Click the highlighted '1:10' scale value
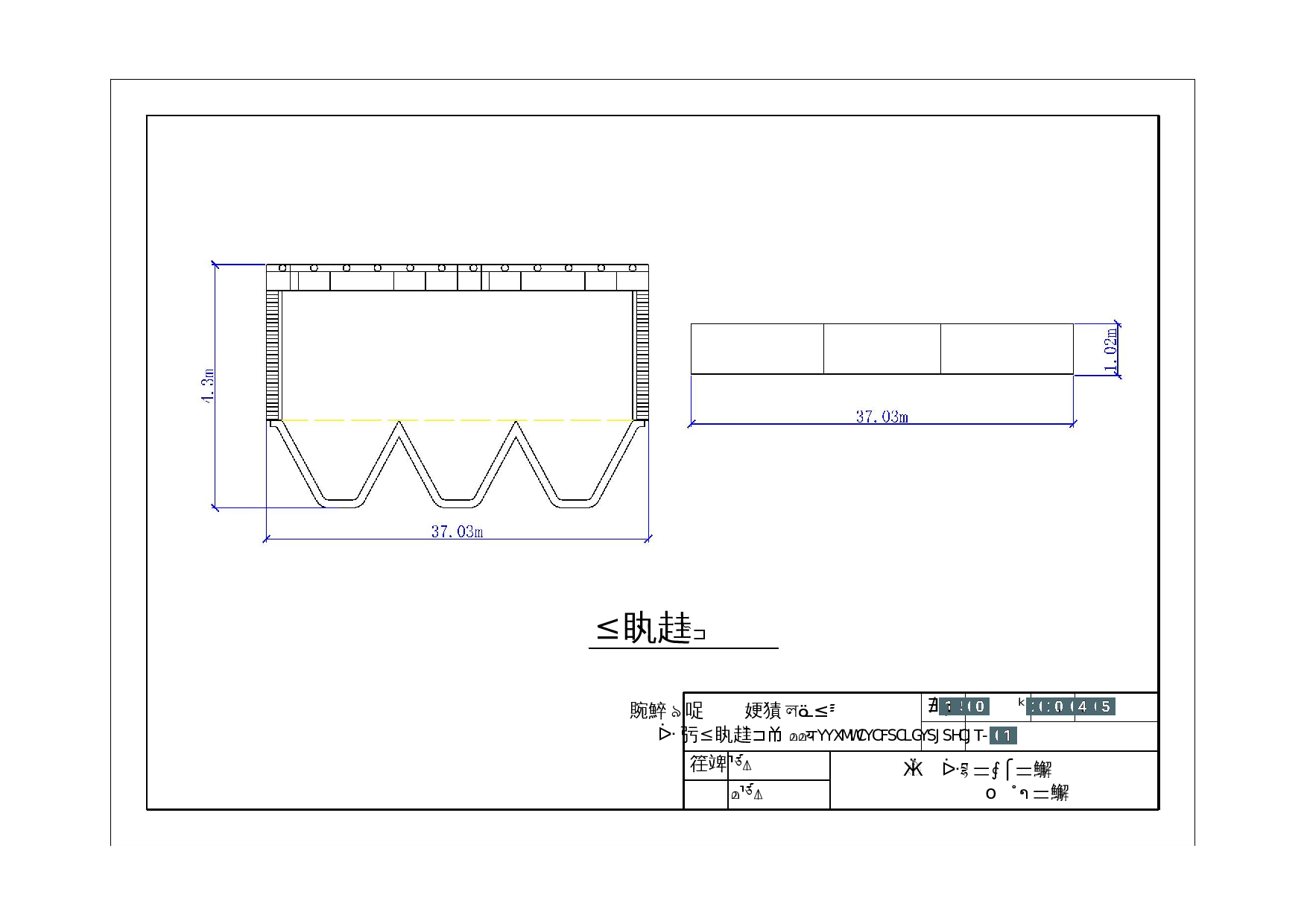Viewport: 1307px width, 924px height. click(x=963, y=706)
